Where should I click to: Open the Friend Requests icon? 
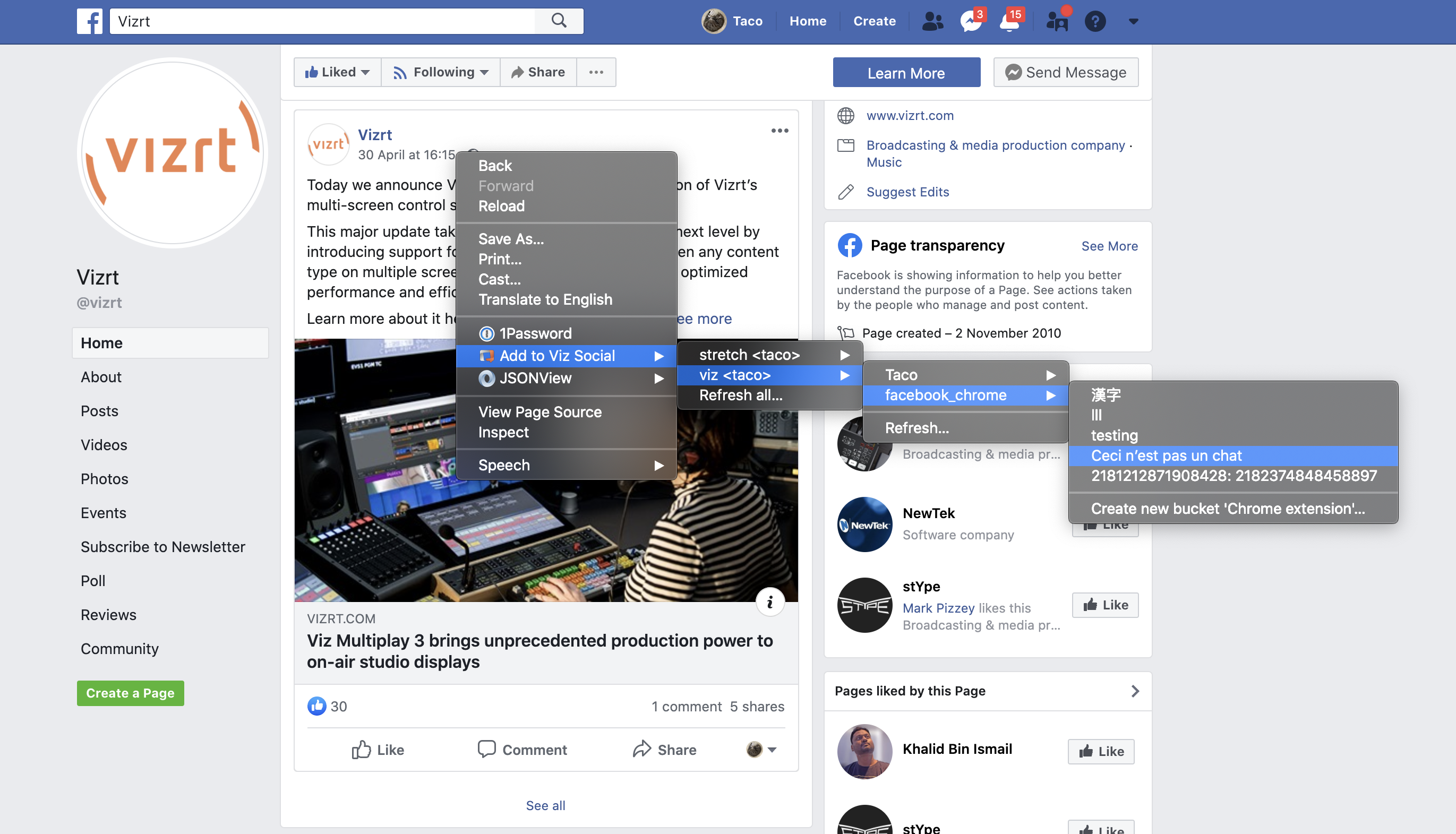point(932,21)
